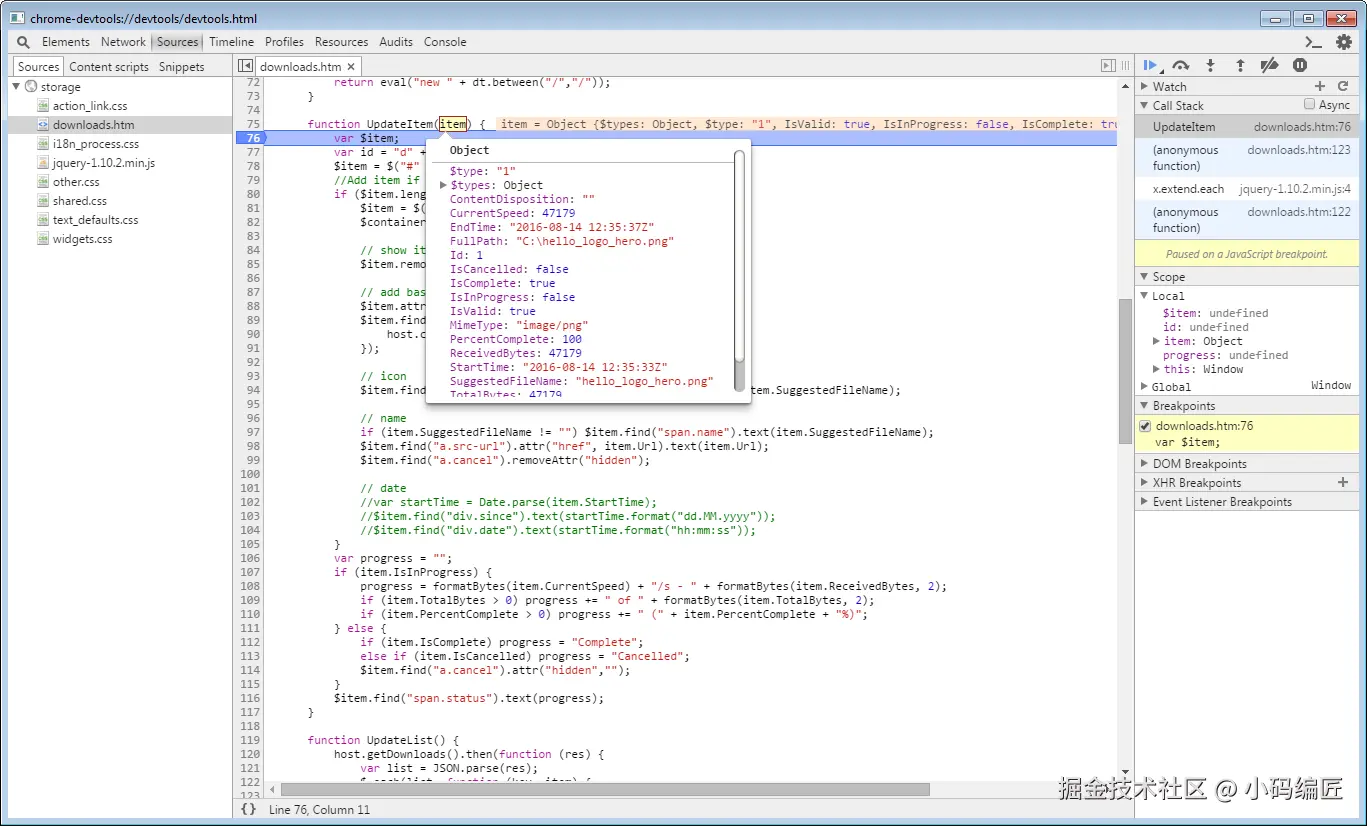Resume script execution with the play button

1150,65
